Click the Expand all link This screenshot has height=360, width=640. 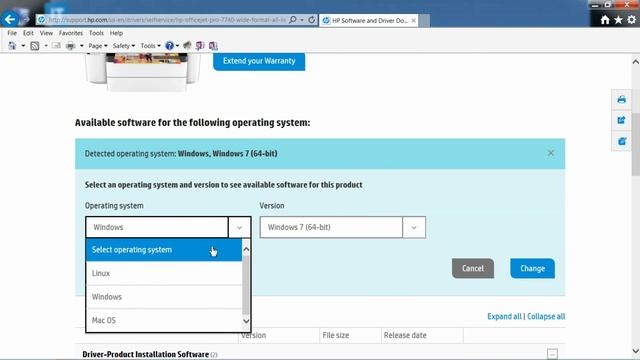[504, 316]
